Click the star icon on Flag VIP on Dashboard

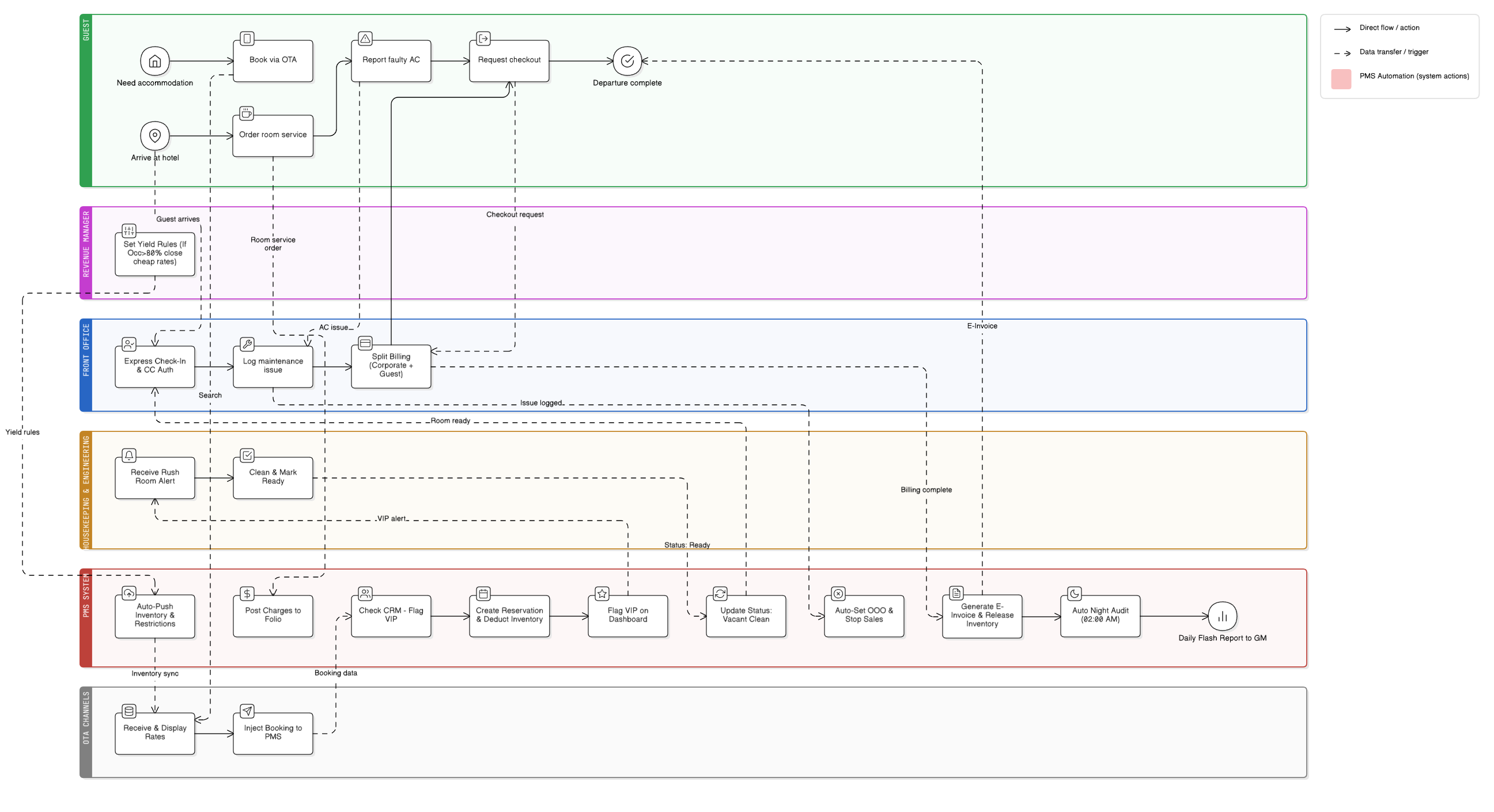pos(602,594)
